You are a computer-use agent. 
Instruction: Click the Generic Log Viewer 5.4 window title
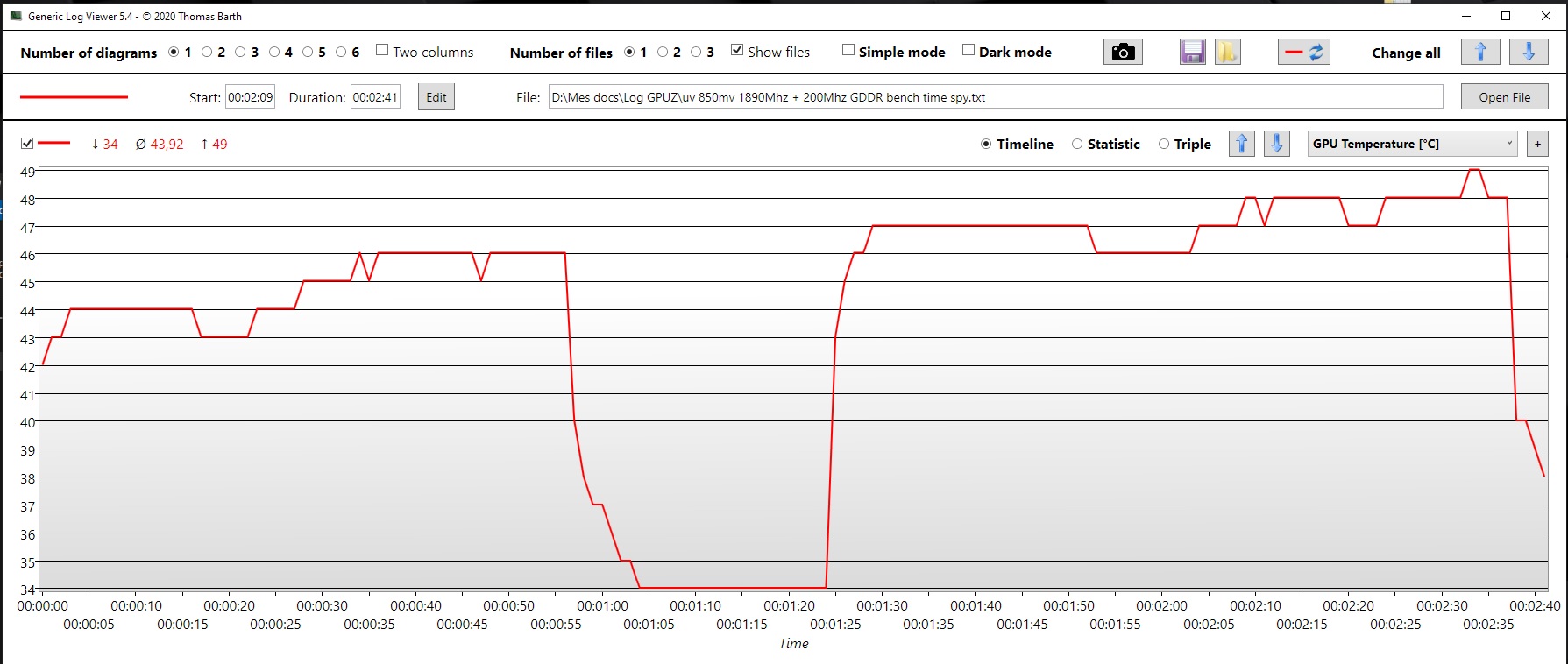135,16
